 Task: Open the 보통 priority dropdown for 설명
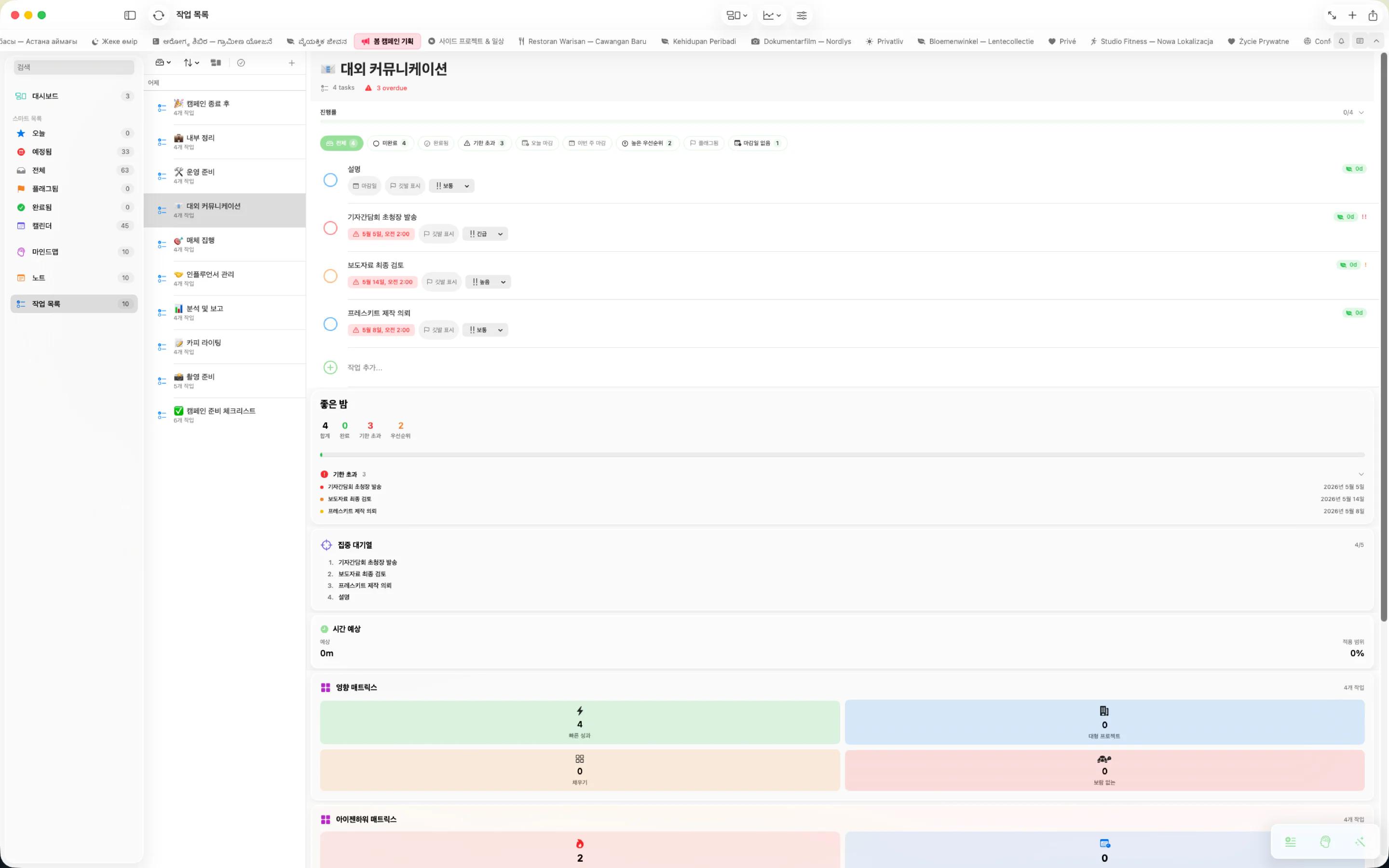point(452,186)
